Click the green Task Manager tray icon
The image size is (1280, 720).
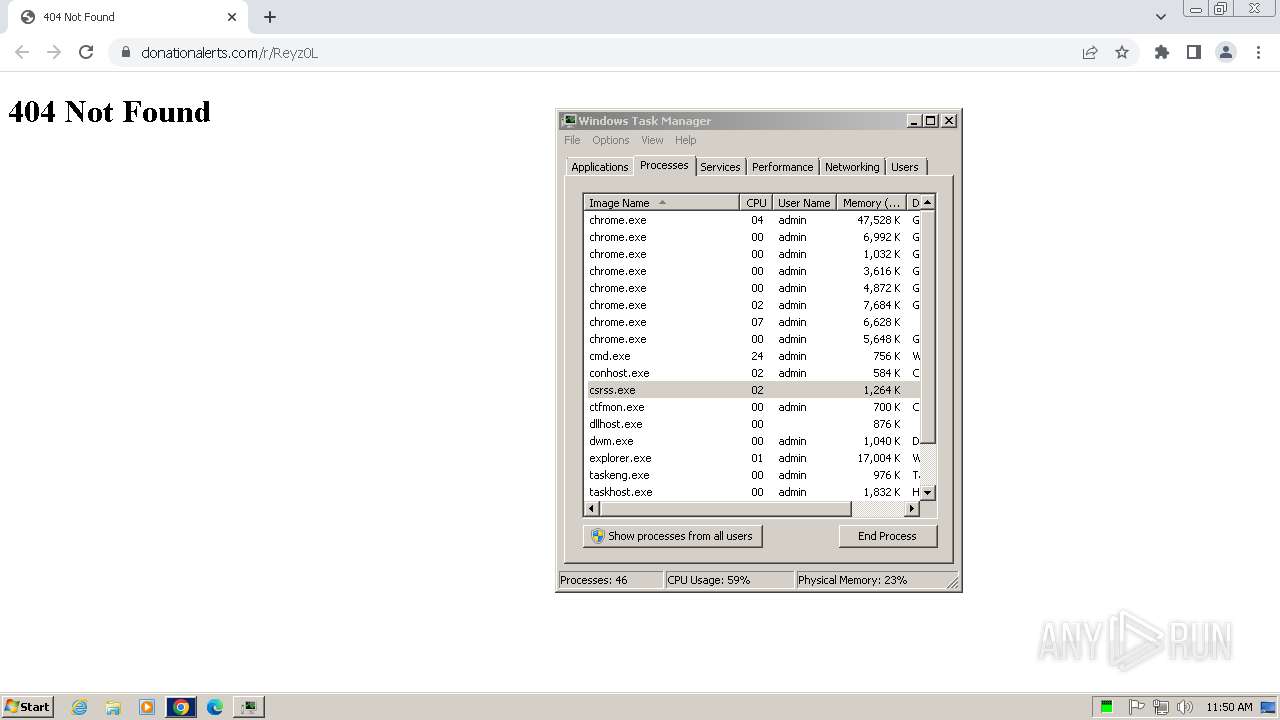click(1107, 707)
